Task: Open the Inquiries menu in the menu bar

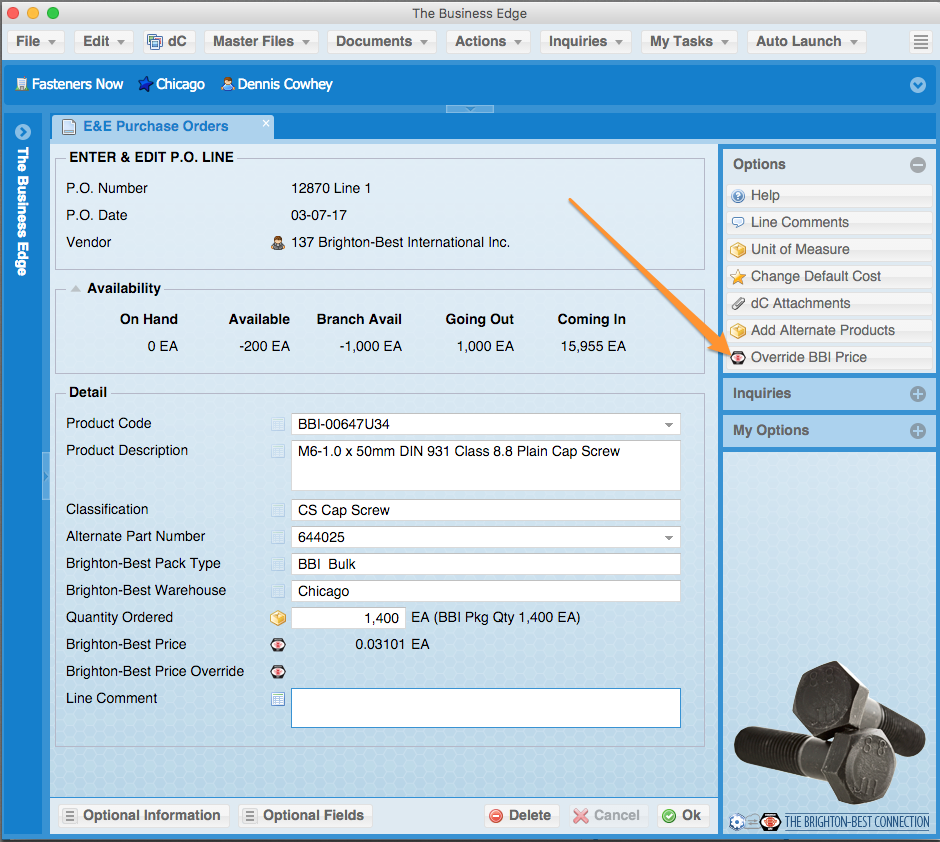Action: click(586, 41)
